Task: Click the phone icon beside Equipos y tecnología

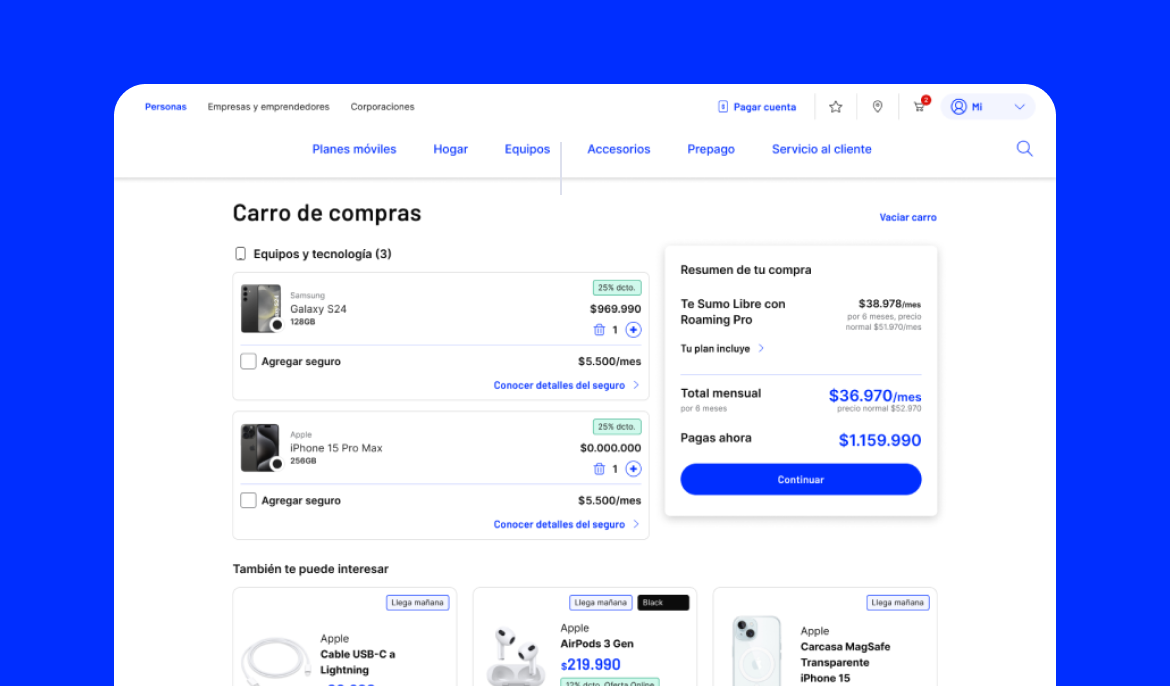Action: [240, 254]
